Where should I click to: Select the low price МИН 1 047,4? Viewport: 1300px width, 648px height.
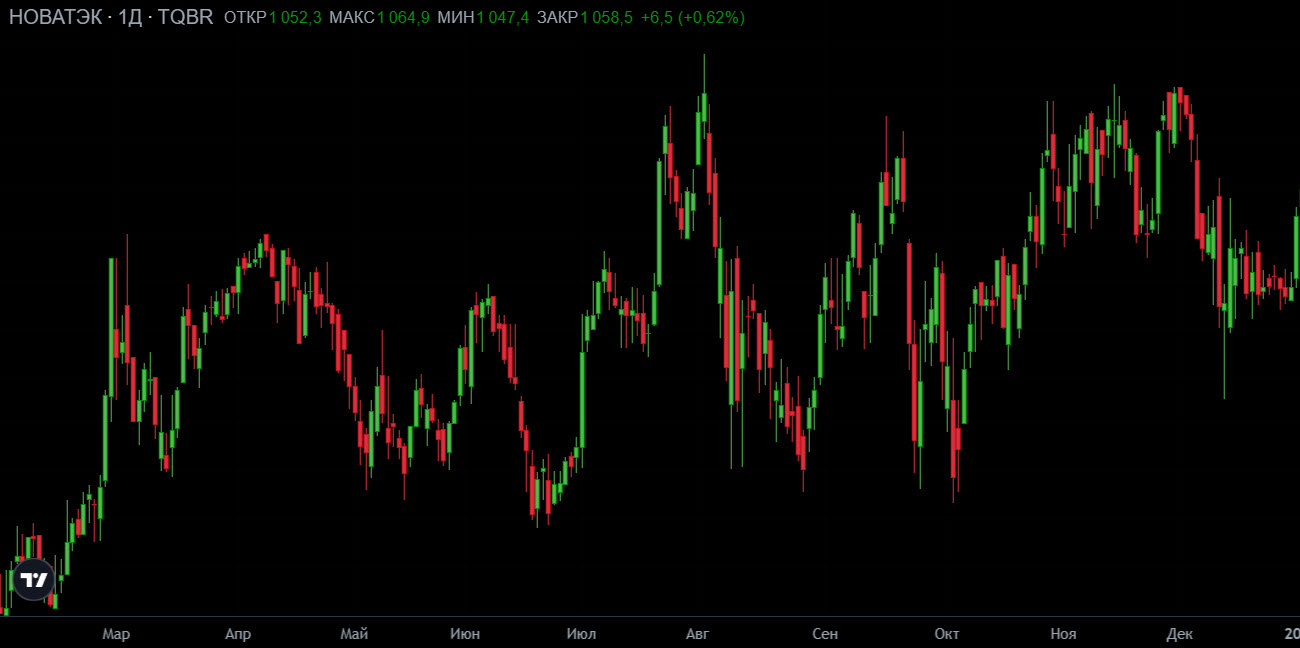483,17
